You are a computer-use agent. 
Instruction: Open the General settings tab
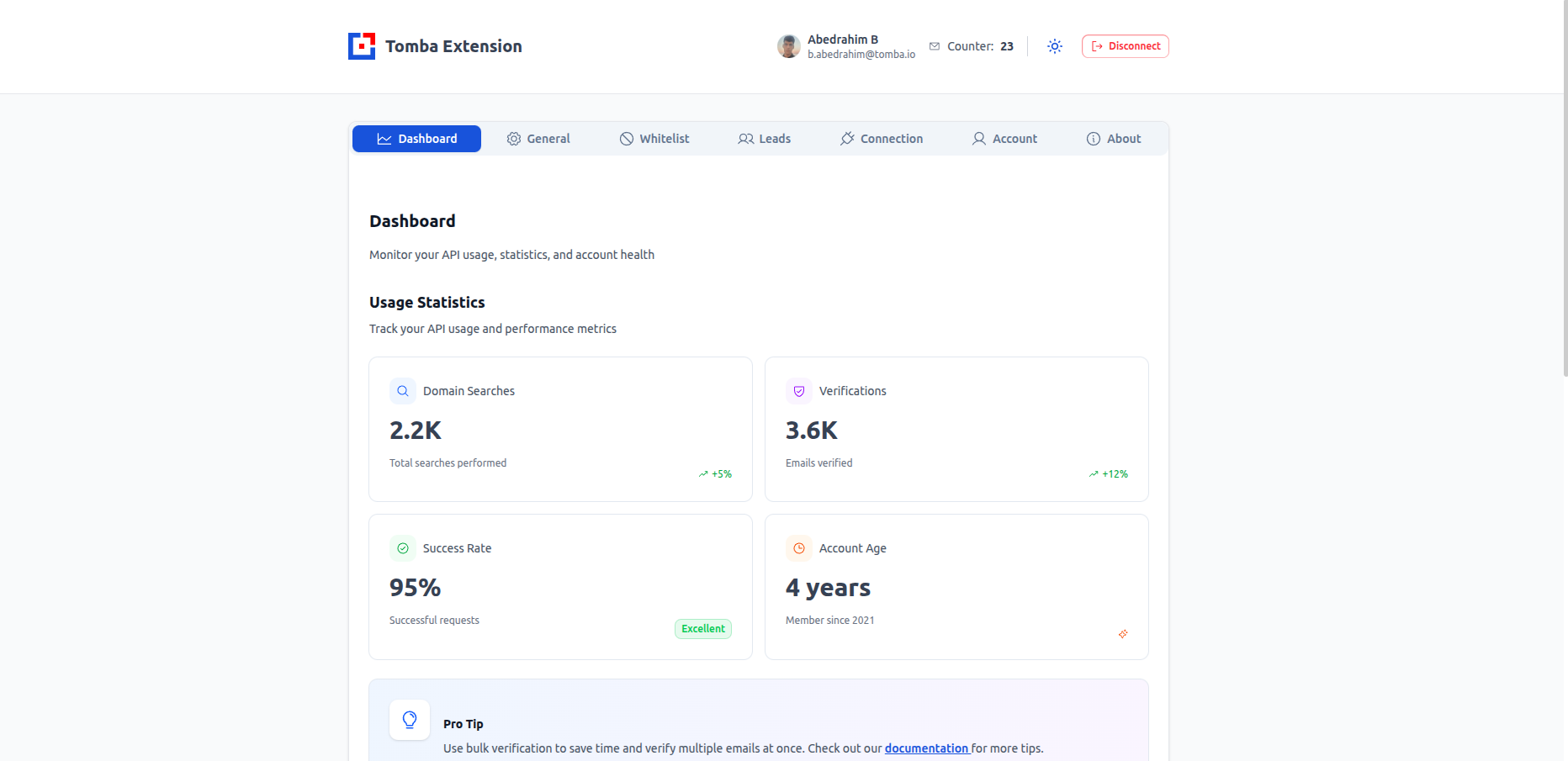click(538, 139)
